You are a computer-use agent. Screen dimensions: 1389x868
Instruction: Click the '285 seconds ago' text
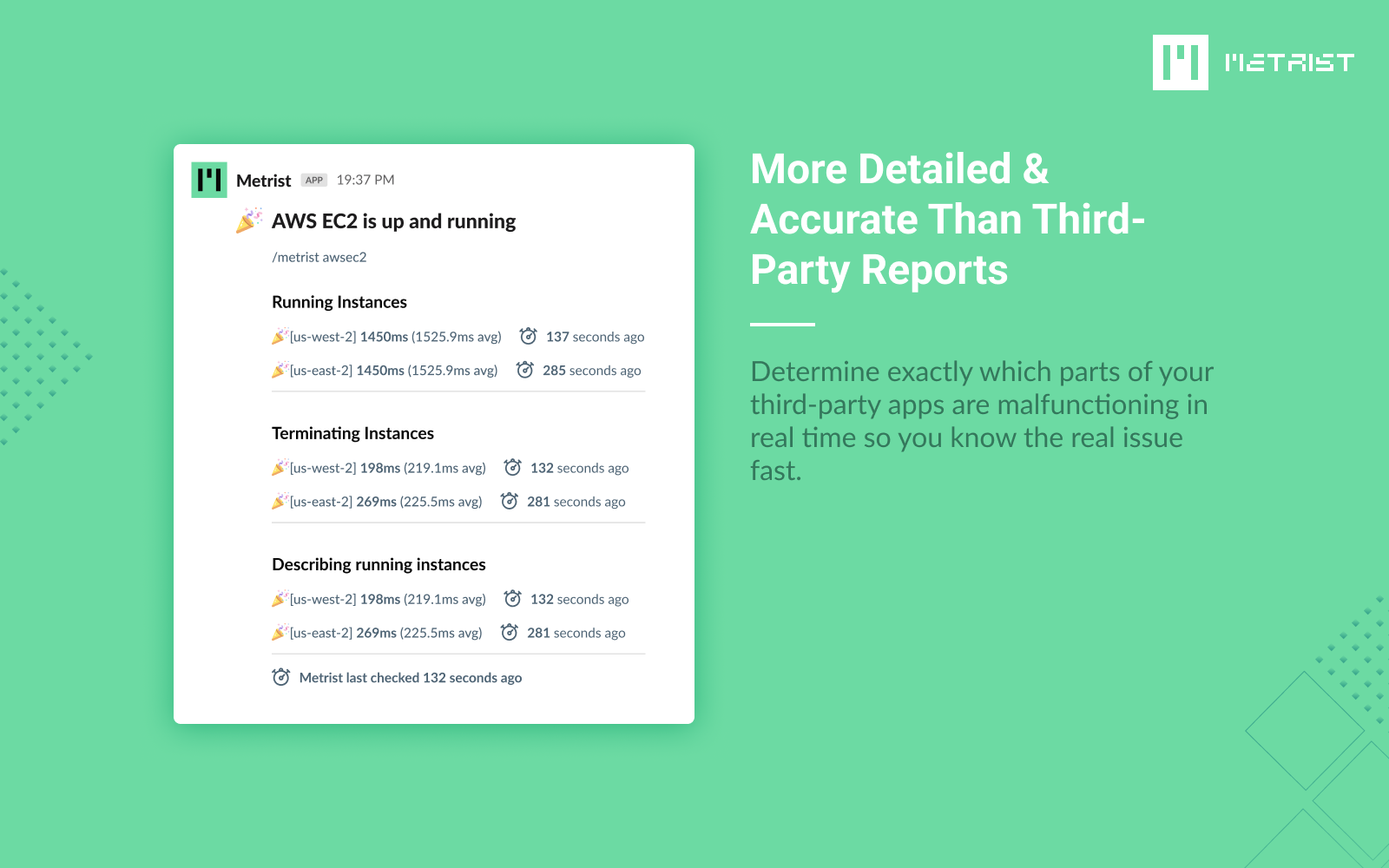click(592, 371)
